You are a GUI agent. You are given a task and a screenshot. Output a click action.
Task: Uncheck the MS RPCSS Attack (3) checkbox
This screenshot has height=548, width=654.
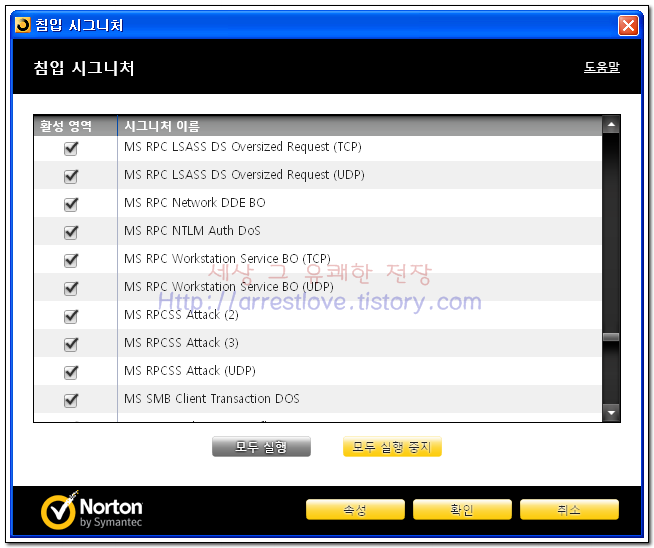click(x=71, y=344)
